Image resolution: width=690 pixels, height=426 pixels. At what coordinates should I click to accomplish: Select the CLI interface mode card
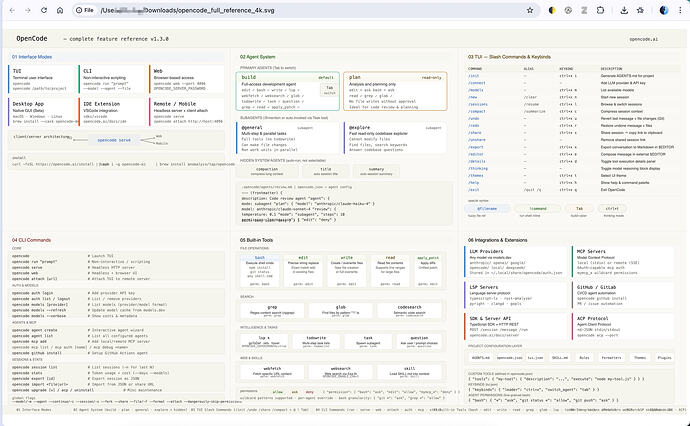(x=113, y=79)
